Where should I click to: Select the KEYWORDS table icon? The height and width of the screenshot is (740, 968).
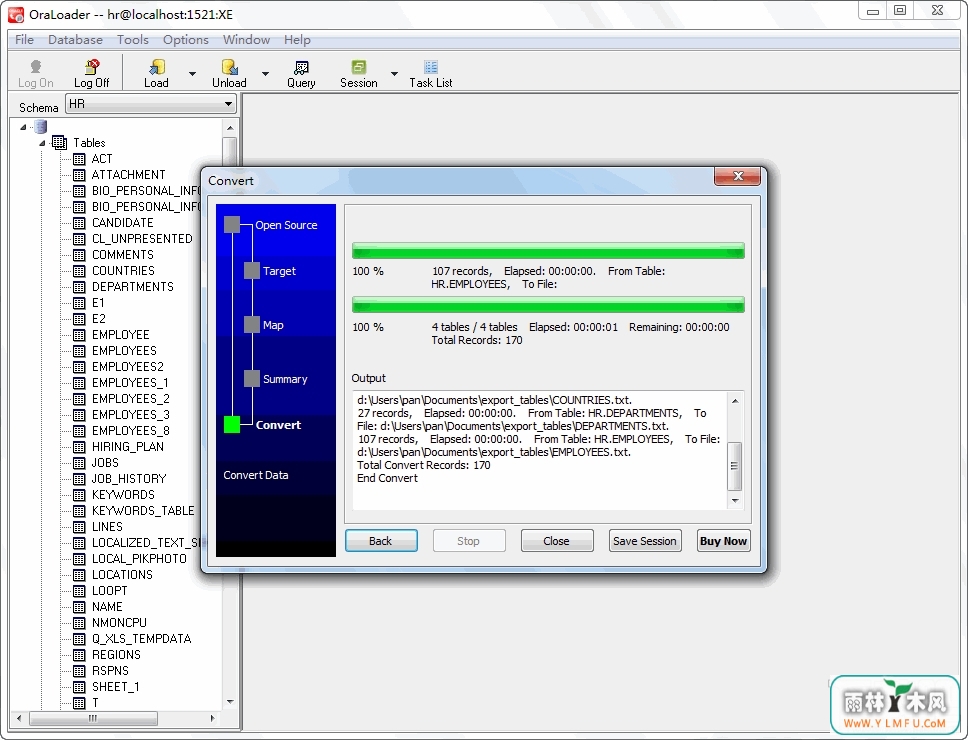[79, 495]
